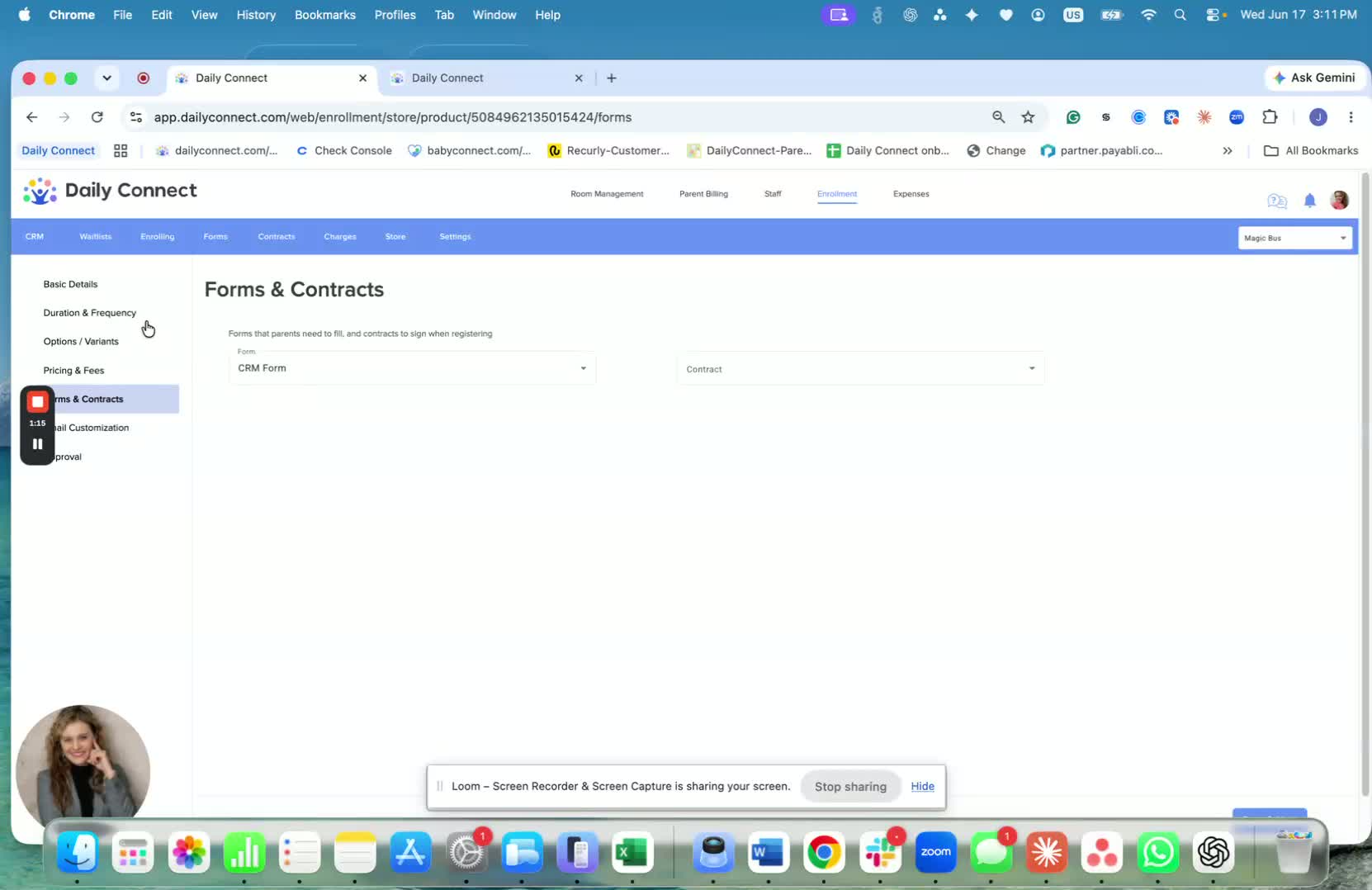This screenshot has width=1372, height=890.
Task: Reload the current page
Action: [97, 117]
